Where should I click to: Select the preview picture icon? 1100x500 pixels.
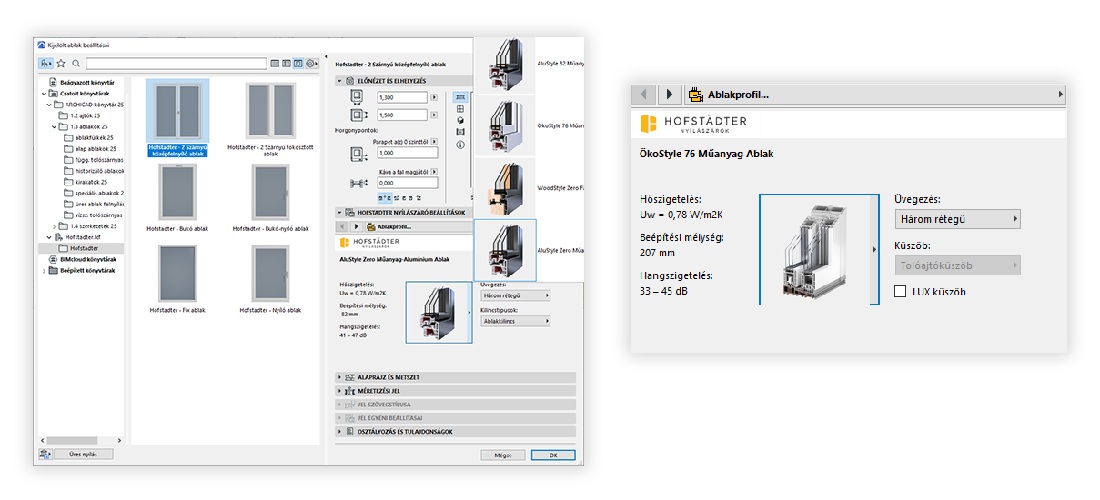click(x=460, y=132)
